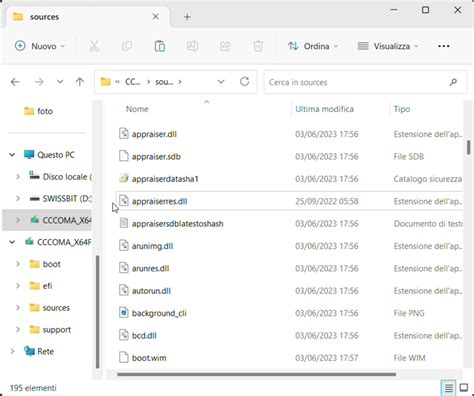Open recent locations dropdown arrow
The image size is (474, 396).
[x=60, y=82]
